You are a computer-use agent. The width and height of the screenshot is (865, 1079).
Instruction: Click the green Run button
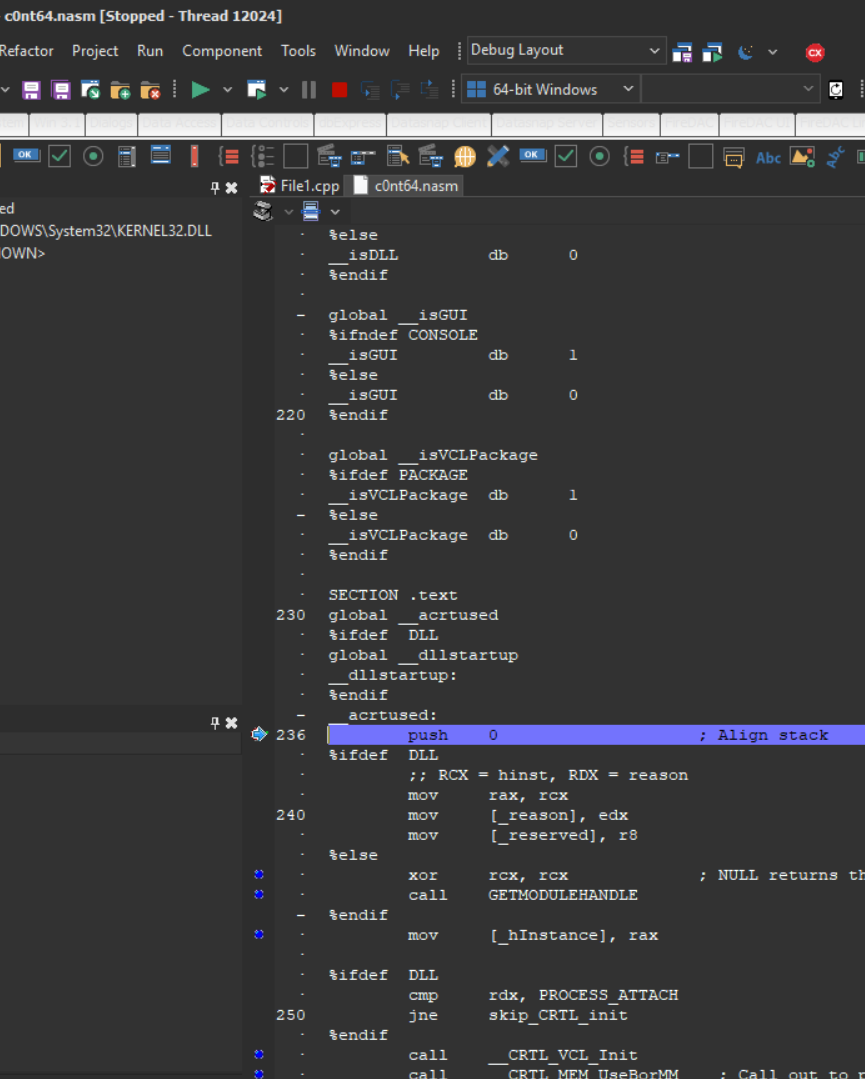click(x=201, y=90)
